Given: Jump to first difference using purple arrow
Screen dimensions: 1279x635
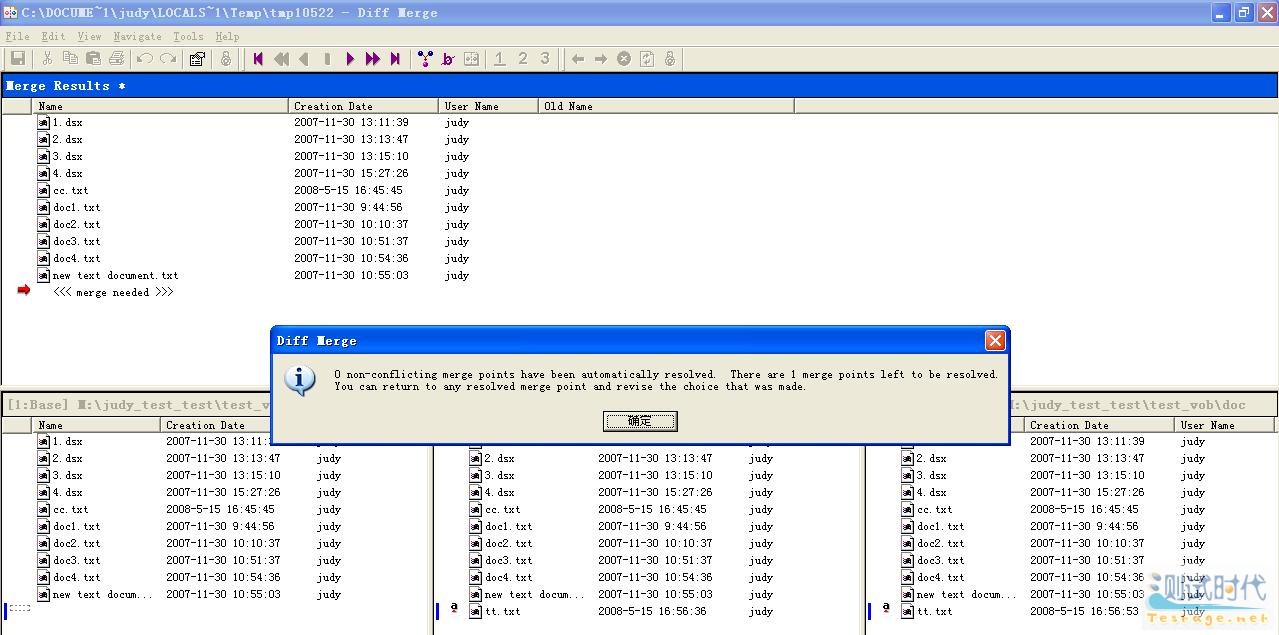Looking at the screenshot, I should tap(258, 59).
